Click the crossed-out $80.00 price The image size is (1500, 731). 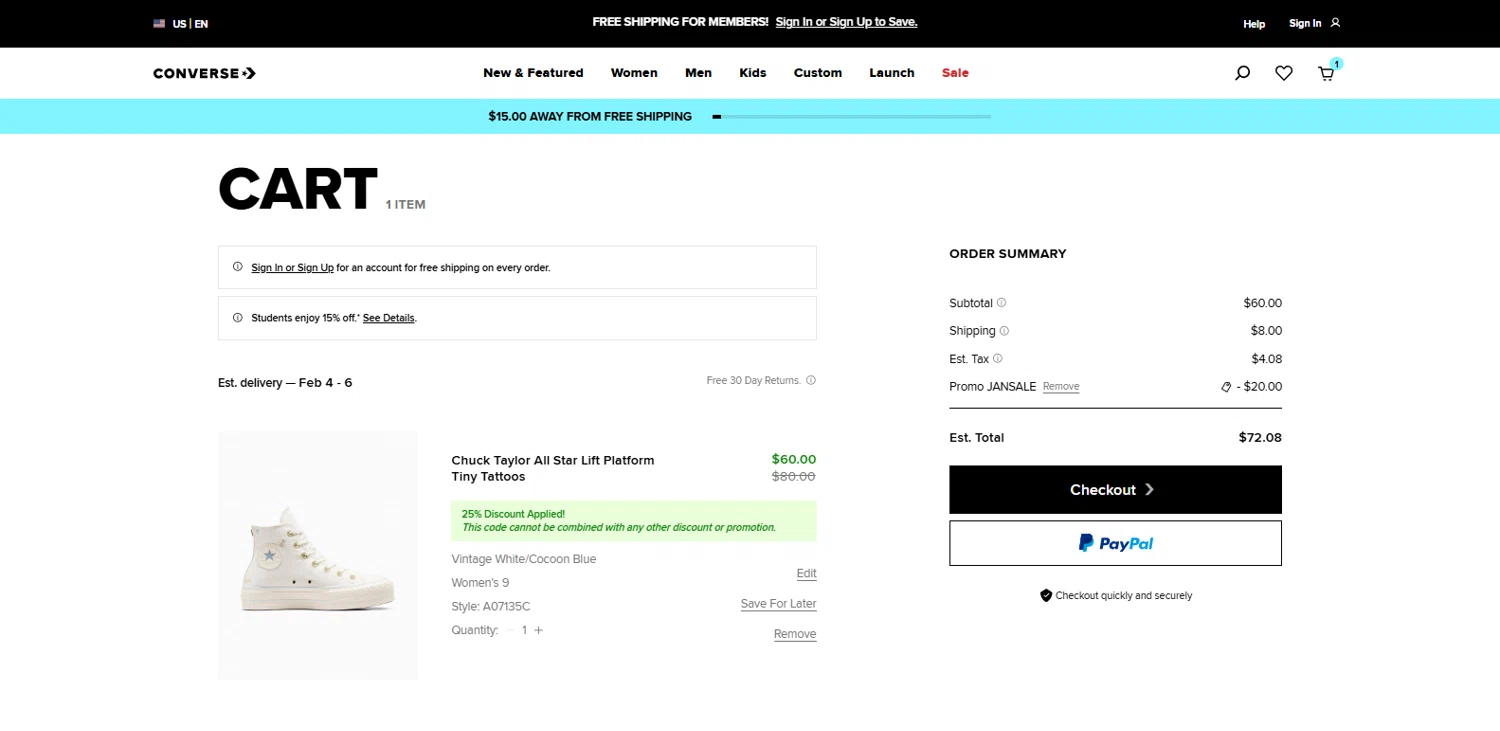794,477
